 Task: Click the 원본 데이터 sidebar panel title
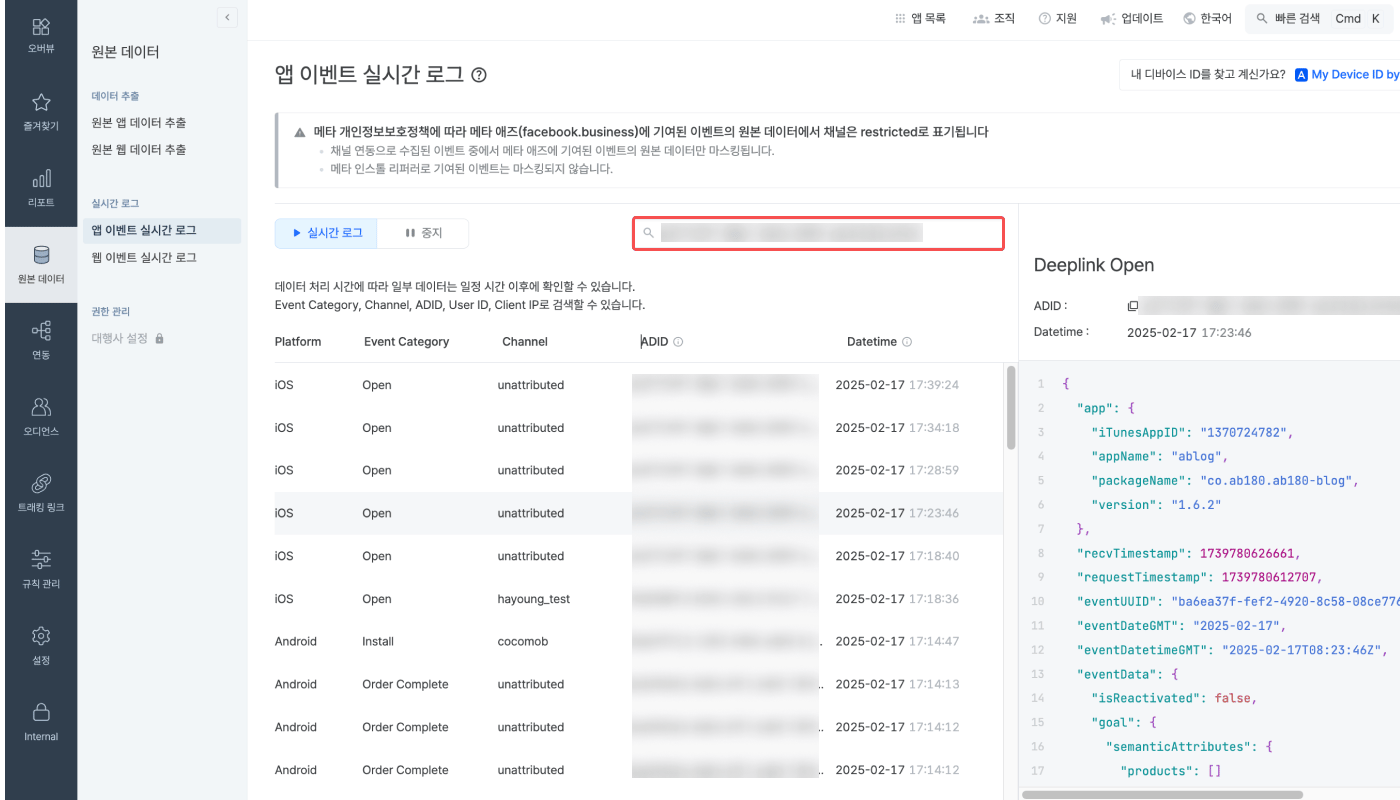125,52
